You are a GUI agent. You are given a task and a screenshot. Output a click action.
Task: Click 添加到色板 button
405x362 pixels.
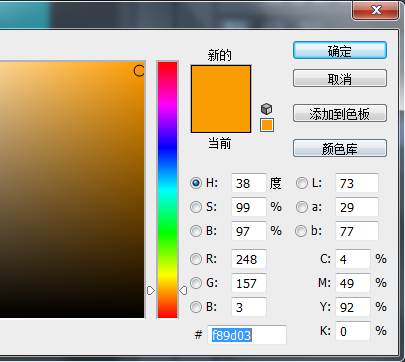click(x=340, y=113)
